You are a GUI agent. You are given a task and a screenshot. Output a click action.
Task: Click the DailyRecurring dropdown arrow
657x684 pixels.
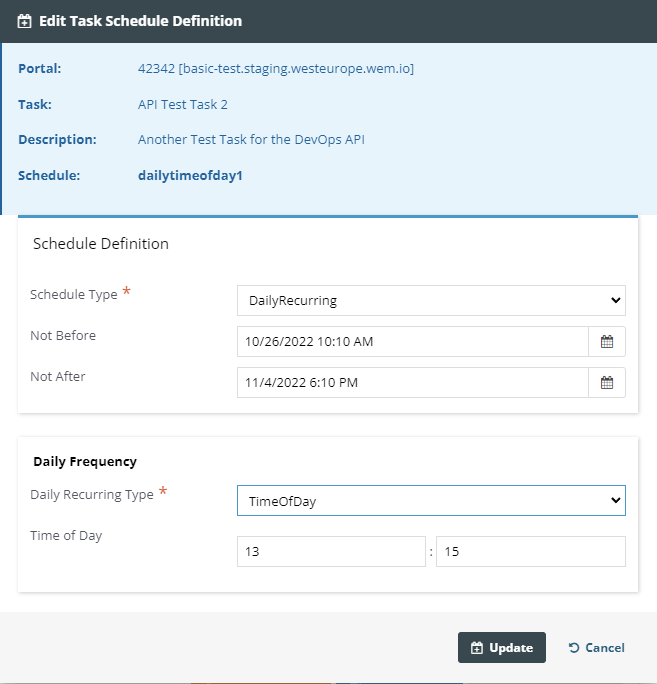(x=616, y=301)
